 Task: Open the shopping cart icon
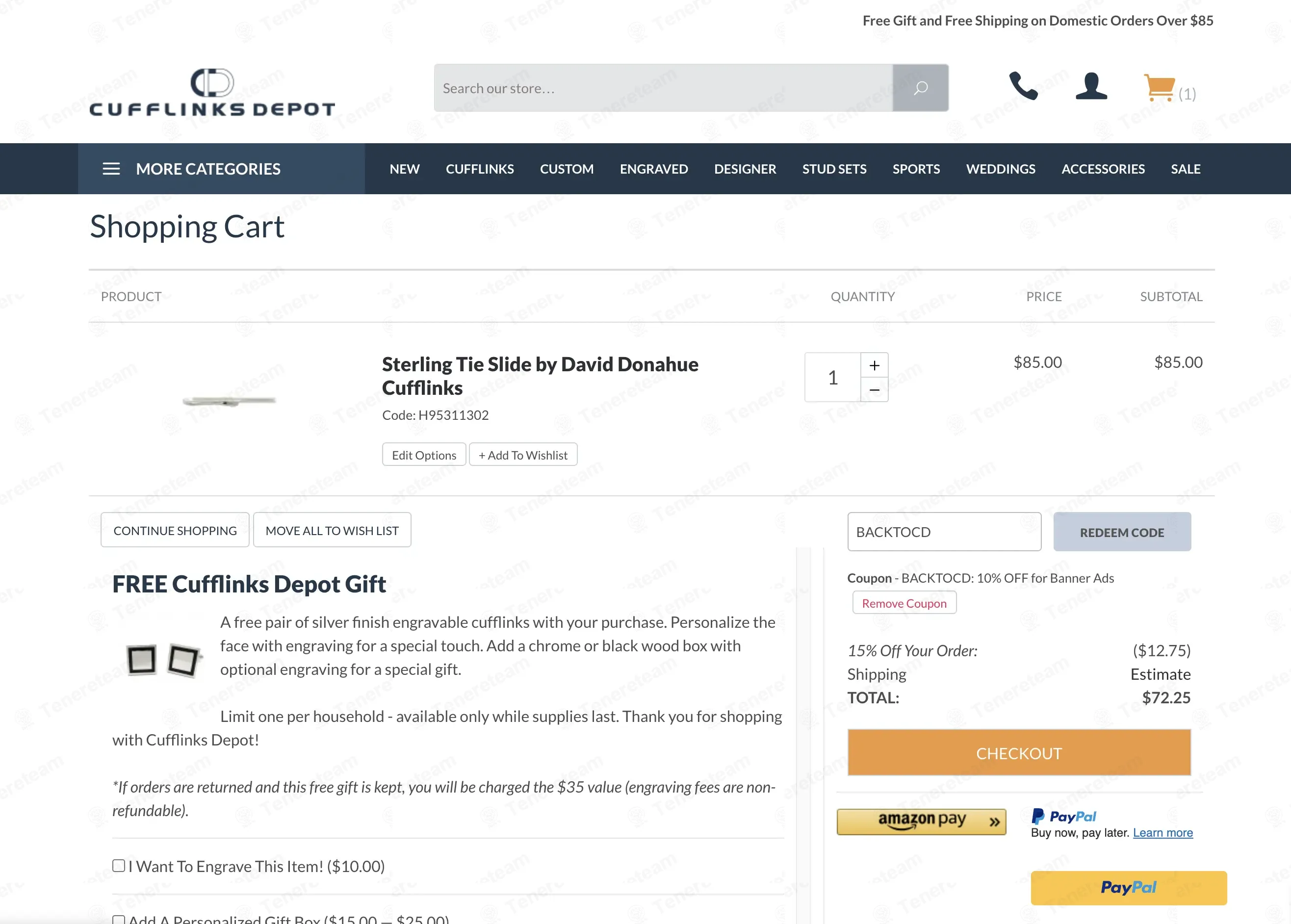click(x=1159, y=88)
